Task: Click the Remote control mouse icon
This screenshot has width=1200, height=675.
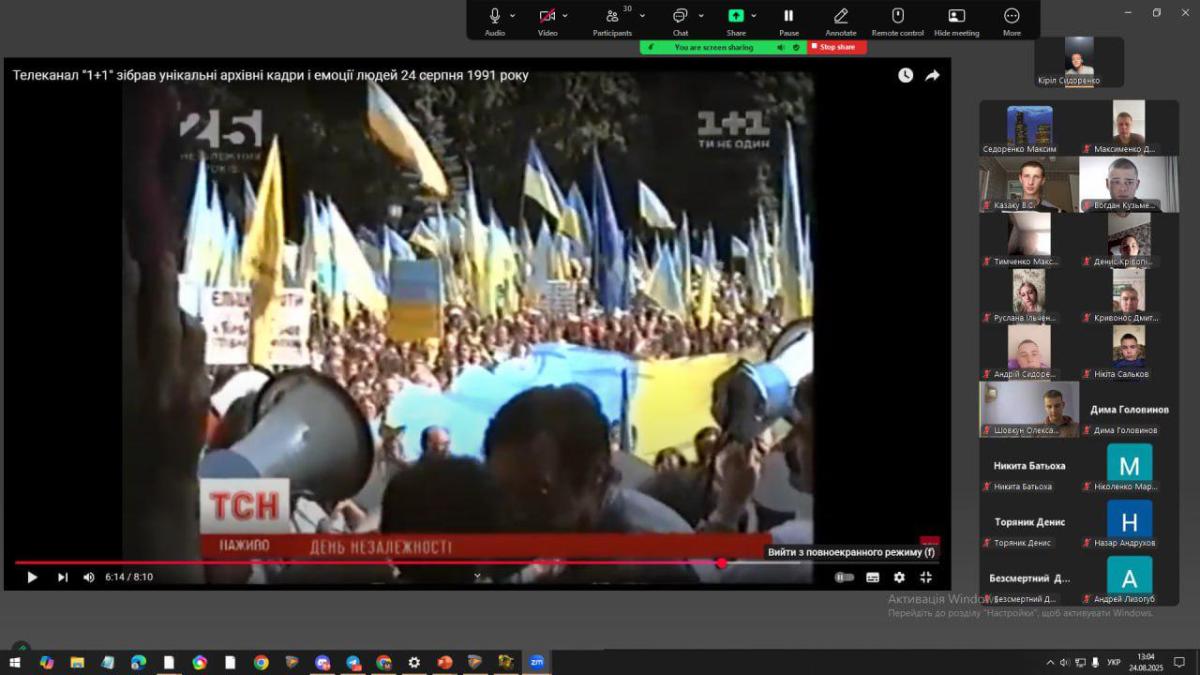Action: [898, 16]
